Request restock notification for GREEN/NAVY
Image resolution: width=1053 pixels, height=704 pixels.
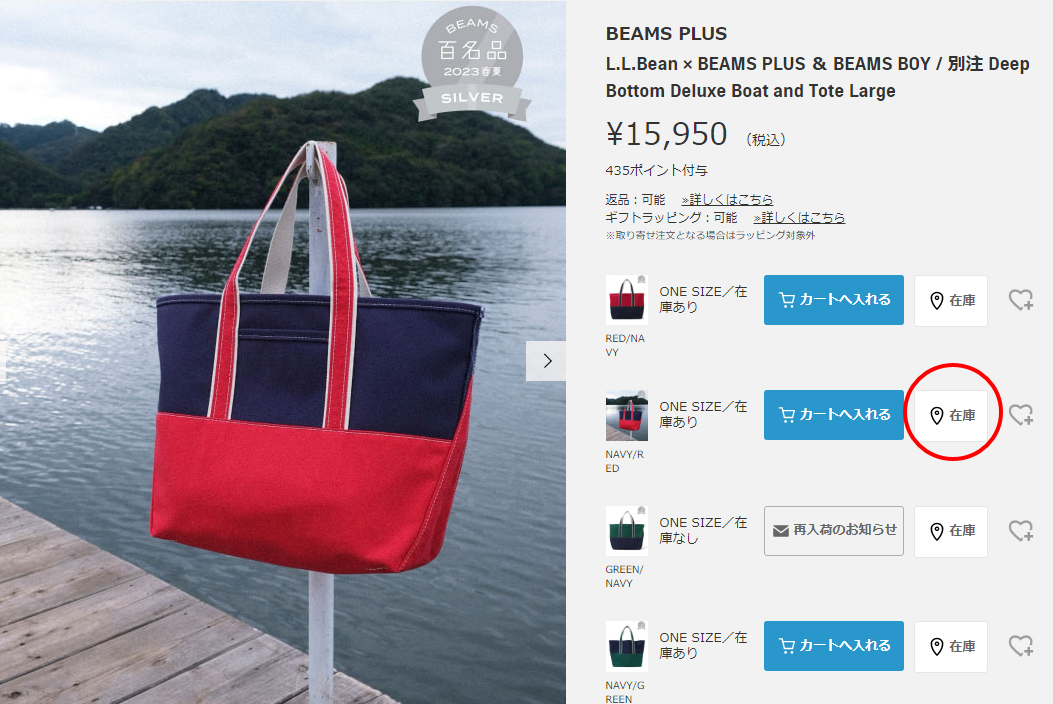pos(833,531)
